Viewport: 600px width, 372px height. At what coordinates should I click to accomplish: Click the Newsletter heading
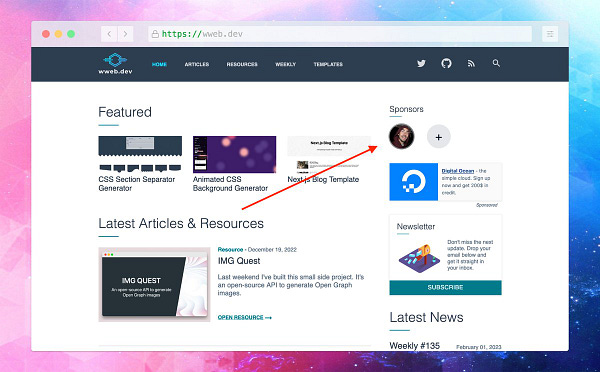[416, 227]
